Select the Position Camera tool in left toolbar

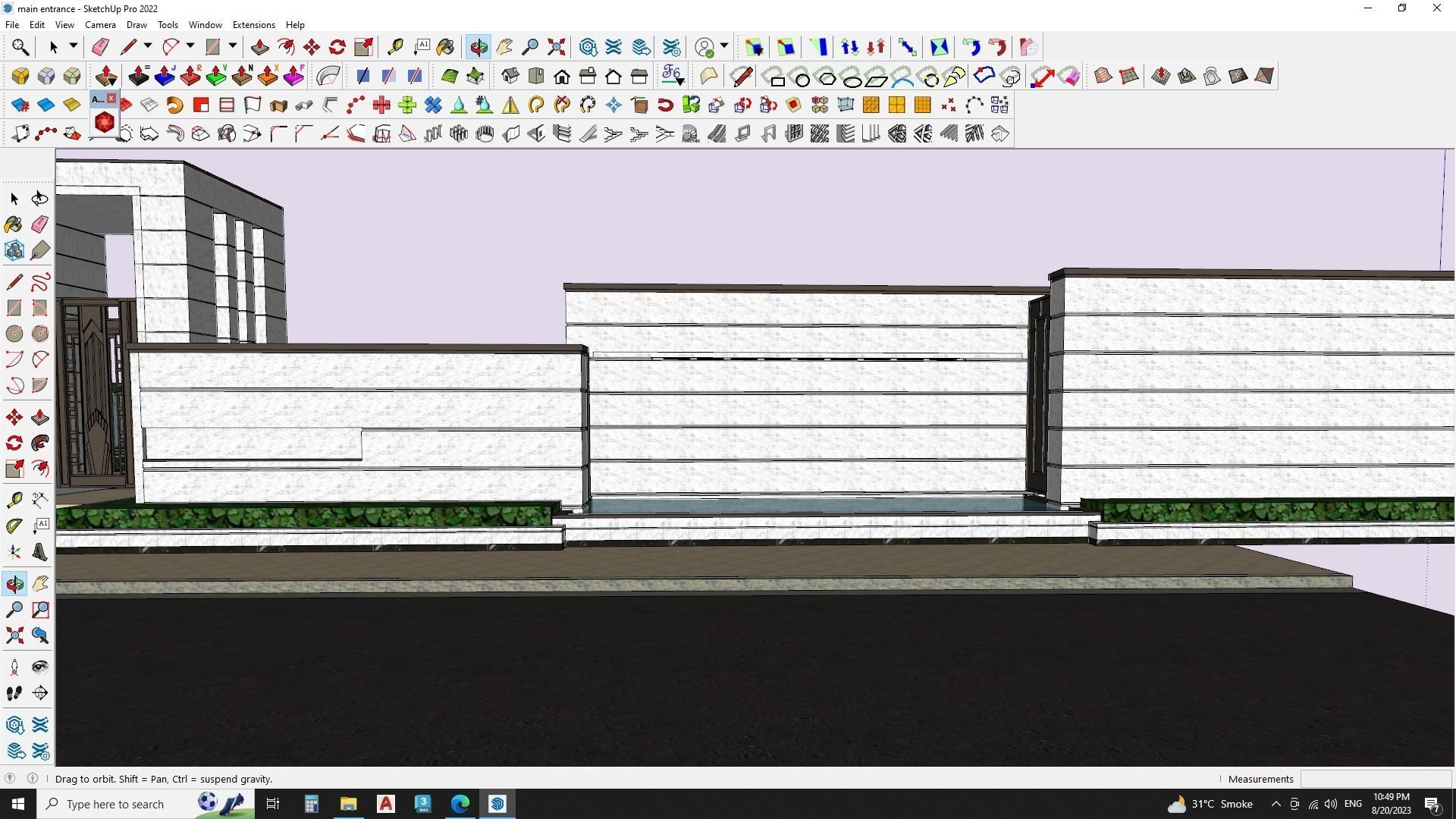point(14,667)
